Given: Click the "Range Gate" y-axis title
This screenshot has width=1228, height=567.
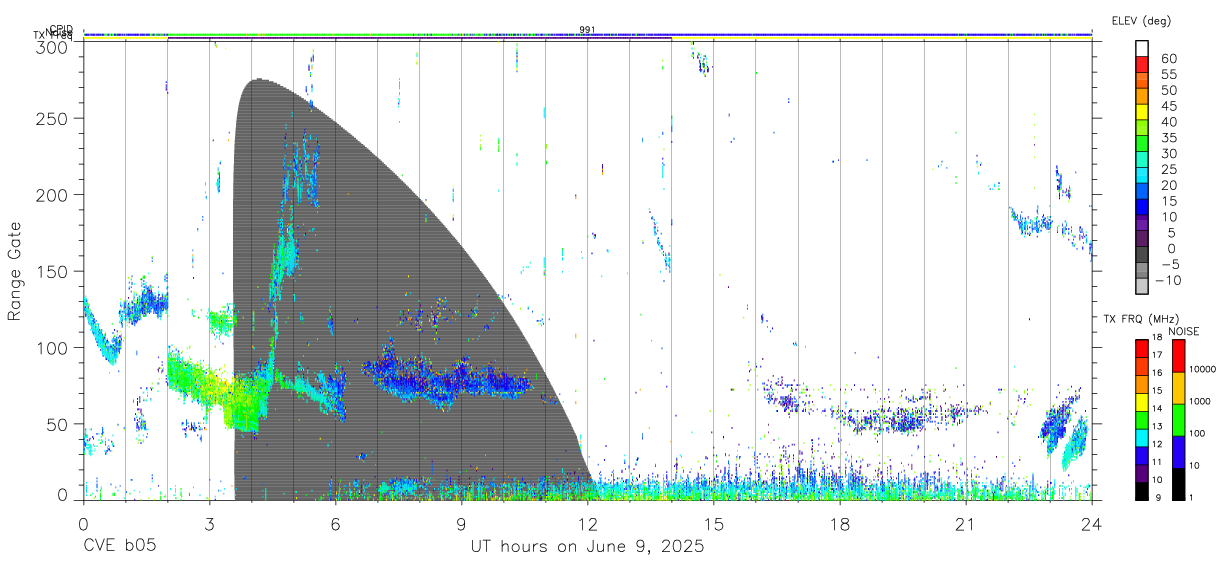Looking at the screenshot, I should pos(15,271).
